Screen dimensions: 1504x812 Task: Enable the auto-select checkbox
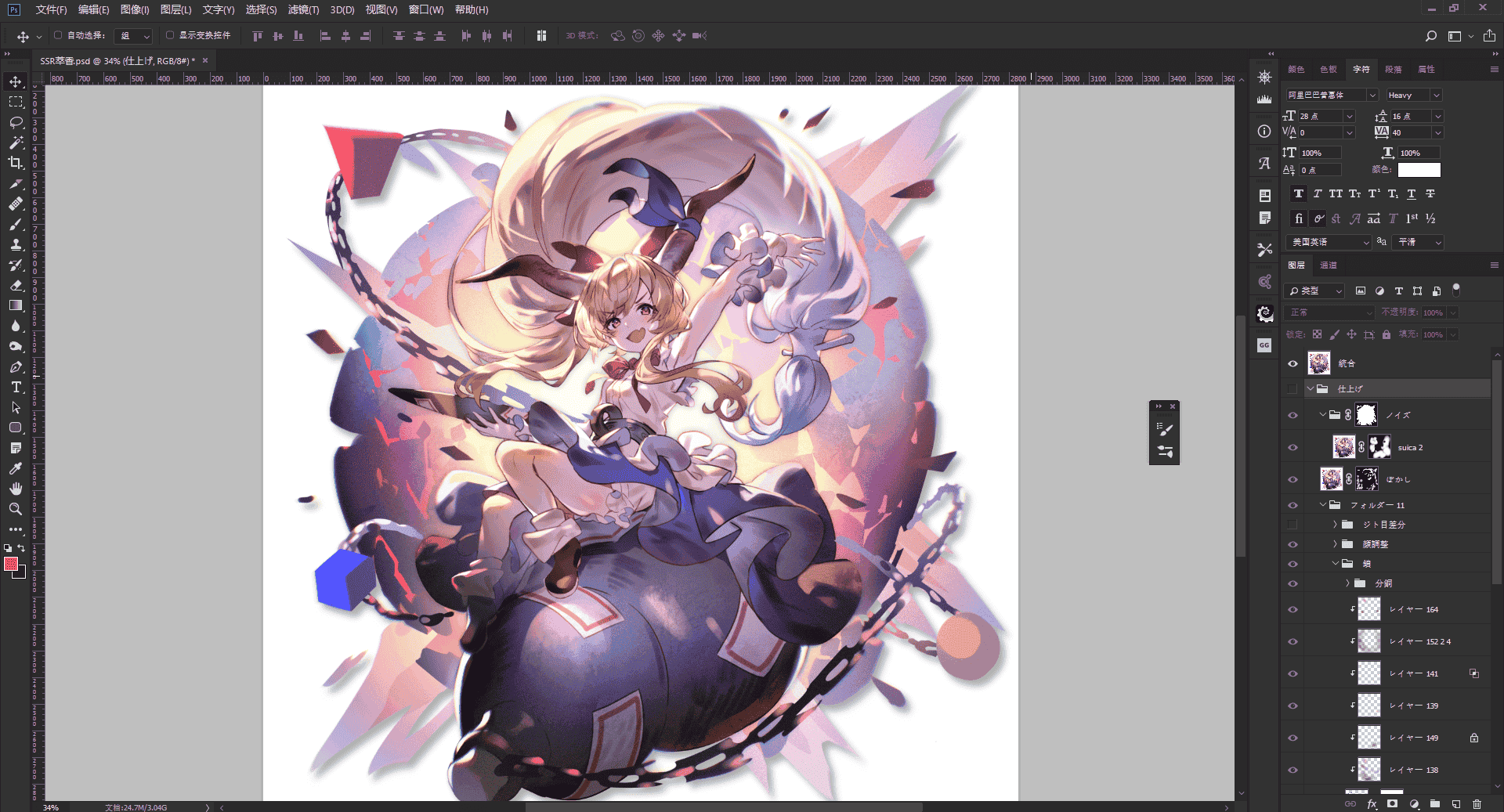pos(58,35)
